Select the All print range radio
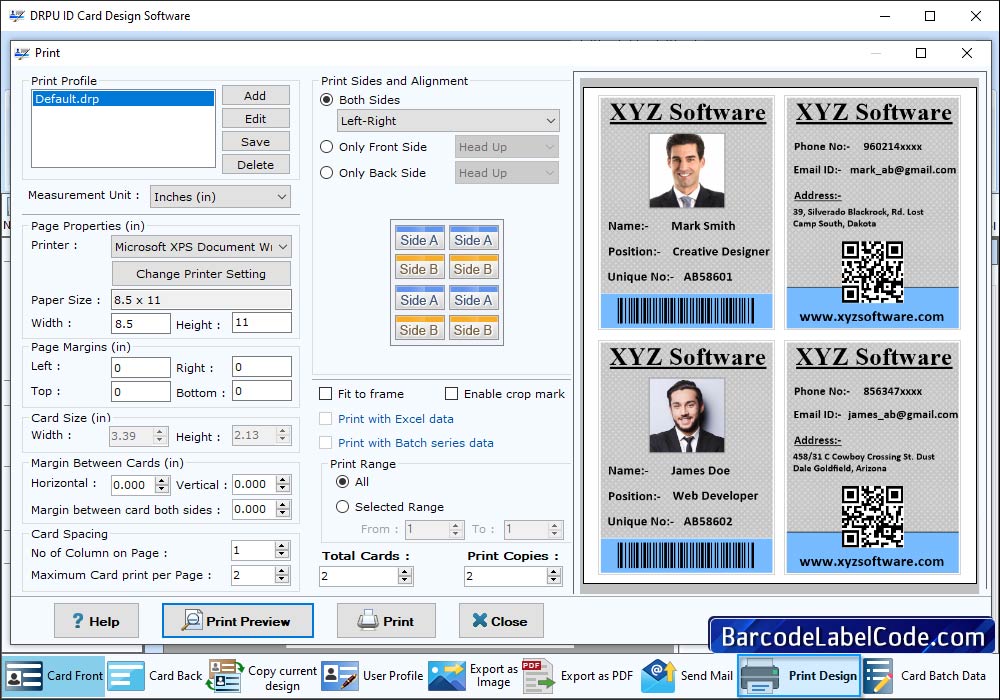The image size is (1000, 700). [x=342, y=482]
